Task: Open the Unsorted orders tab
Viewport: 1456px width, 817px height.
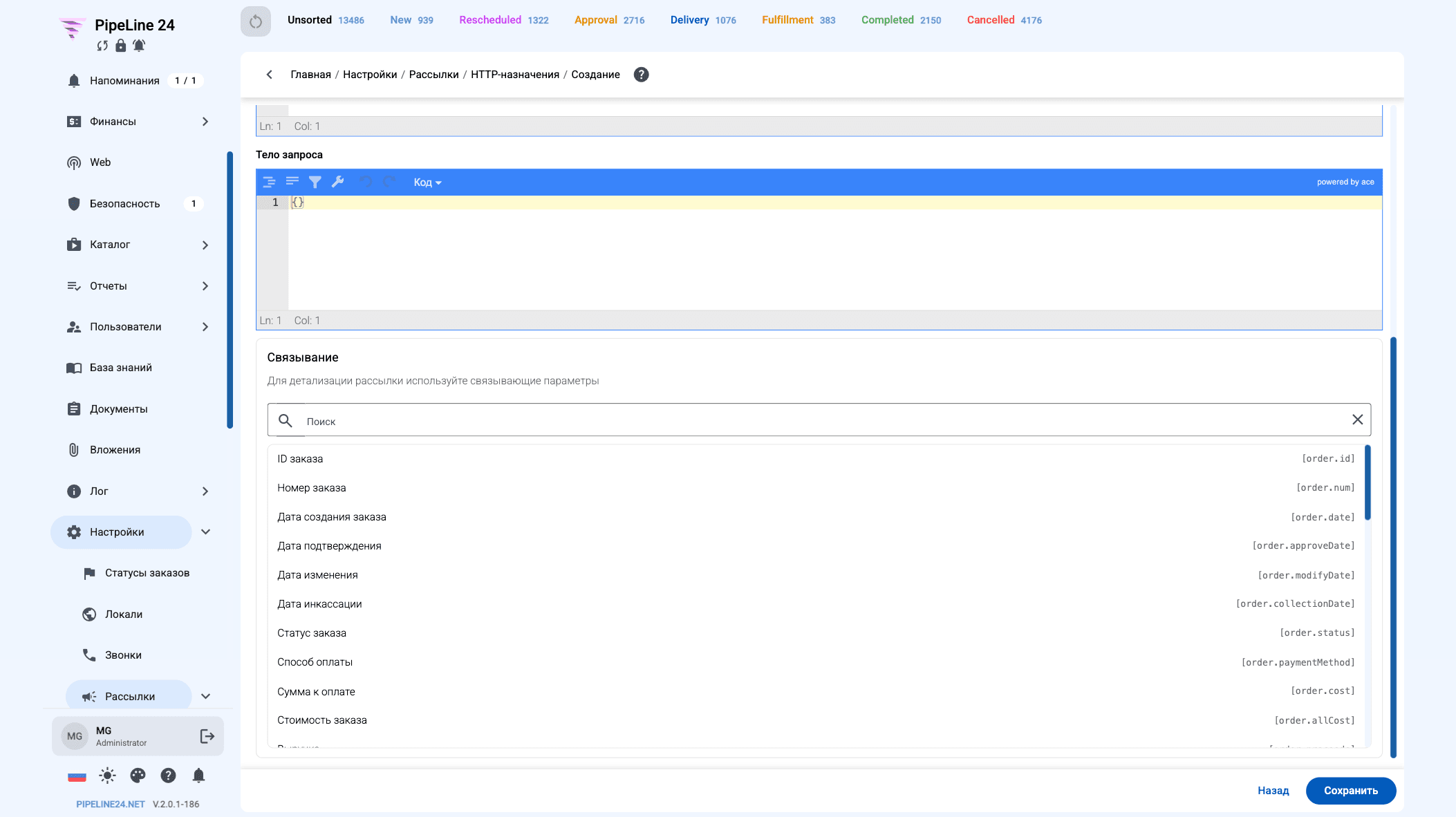Action: pyautogui.click(x=326, y=20)
